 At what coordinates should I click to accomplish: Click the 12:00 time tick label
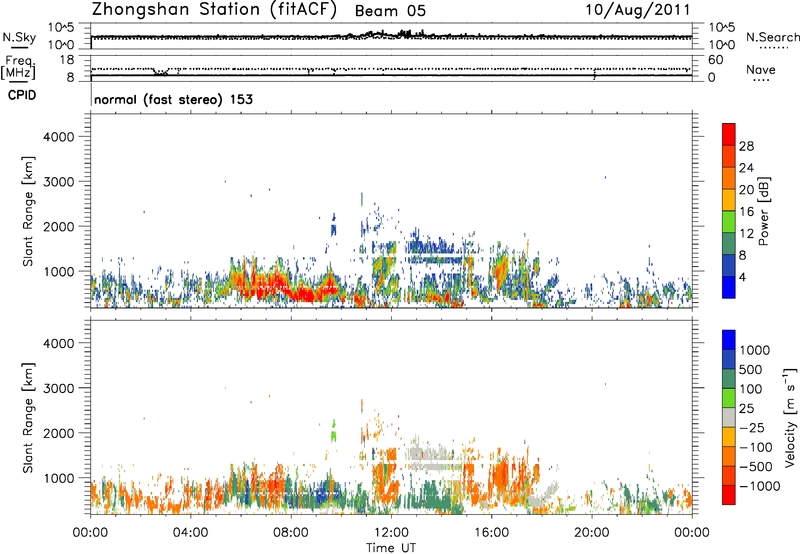[391, 533]
